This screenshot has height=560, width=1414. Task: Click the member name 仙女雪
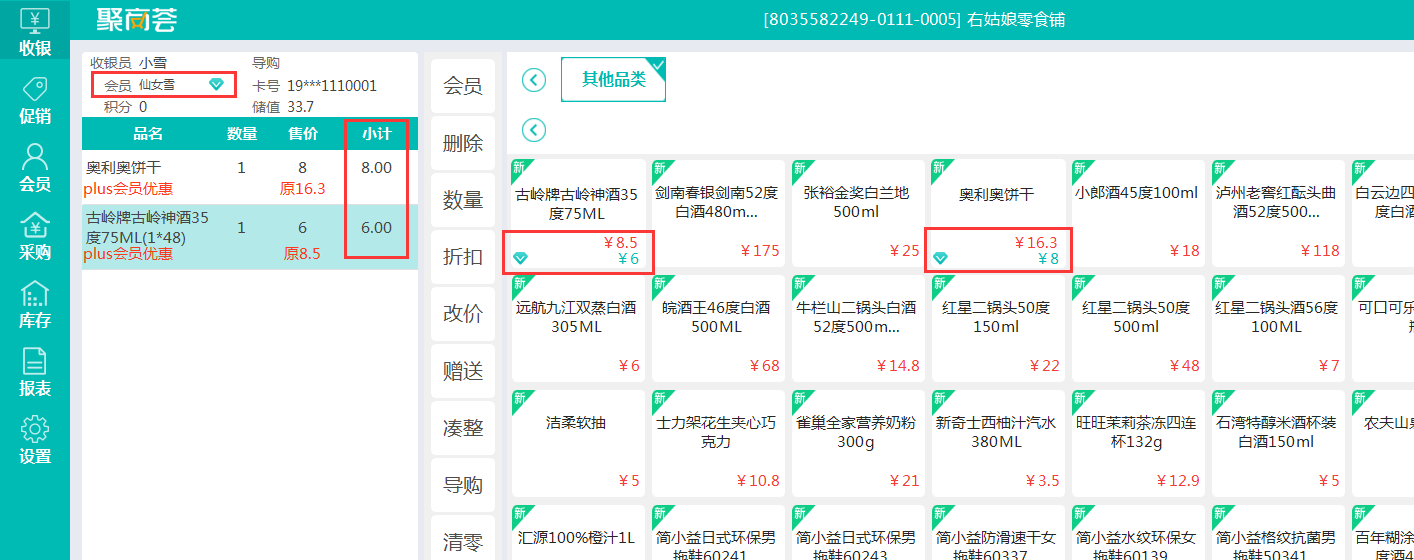[157, 85]
